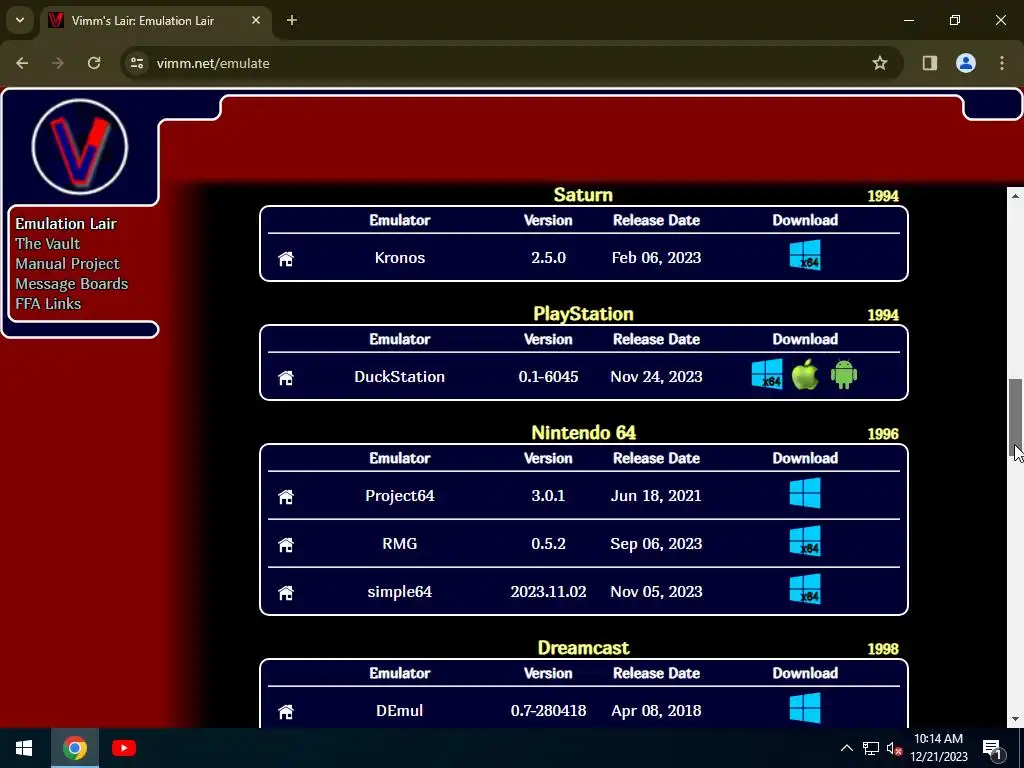Download Project64 Windows build
Screen dimensions: 1024x768
[x=805, y=493]
